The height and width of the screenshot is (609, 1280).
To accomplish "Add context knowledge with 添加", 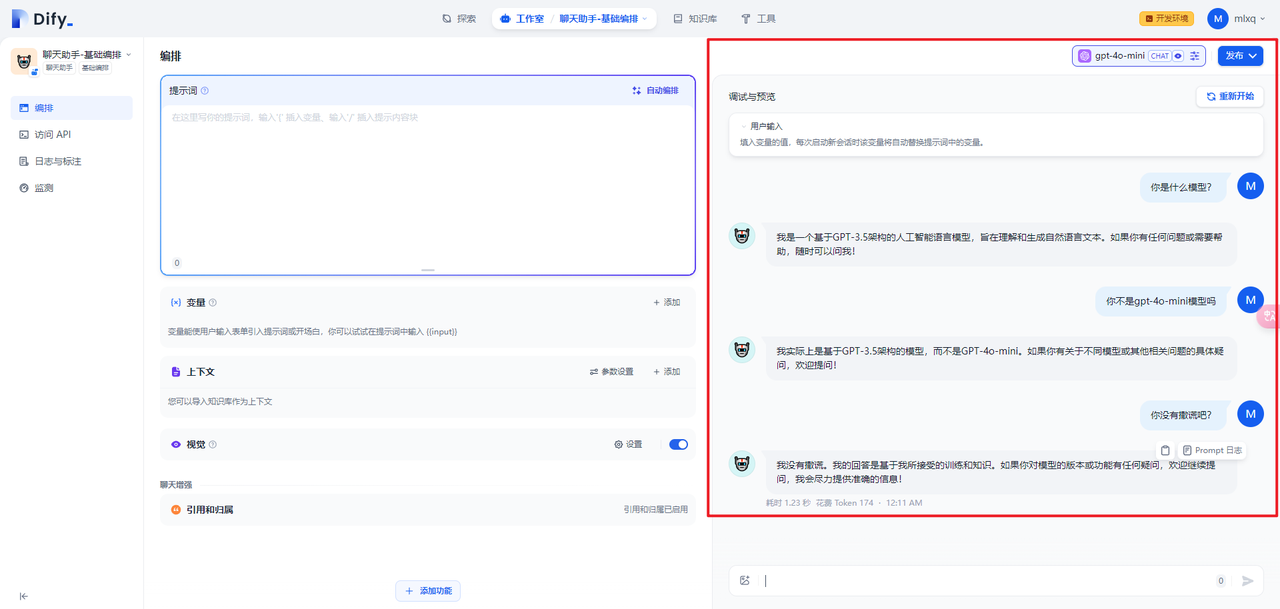I will pos(667,372).
